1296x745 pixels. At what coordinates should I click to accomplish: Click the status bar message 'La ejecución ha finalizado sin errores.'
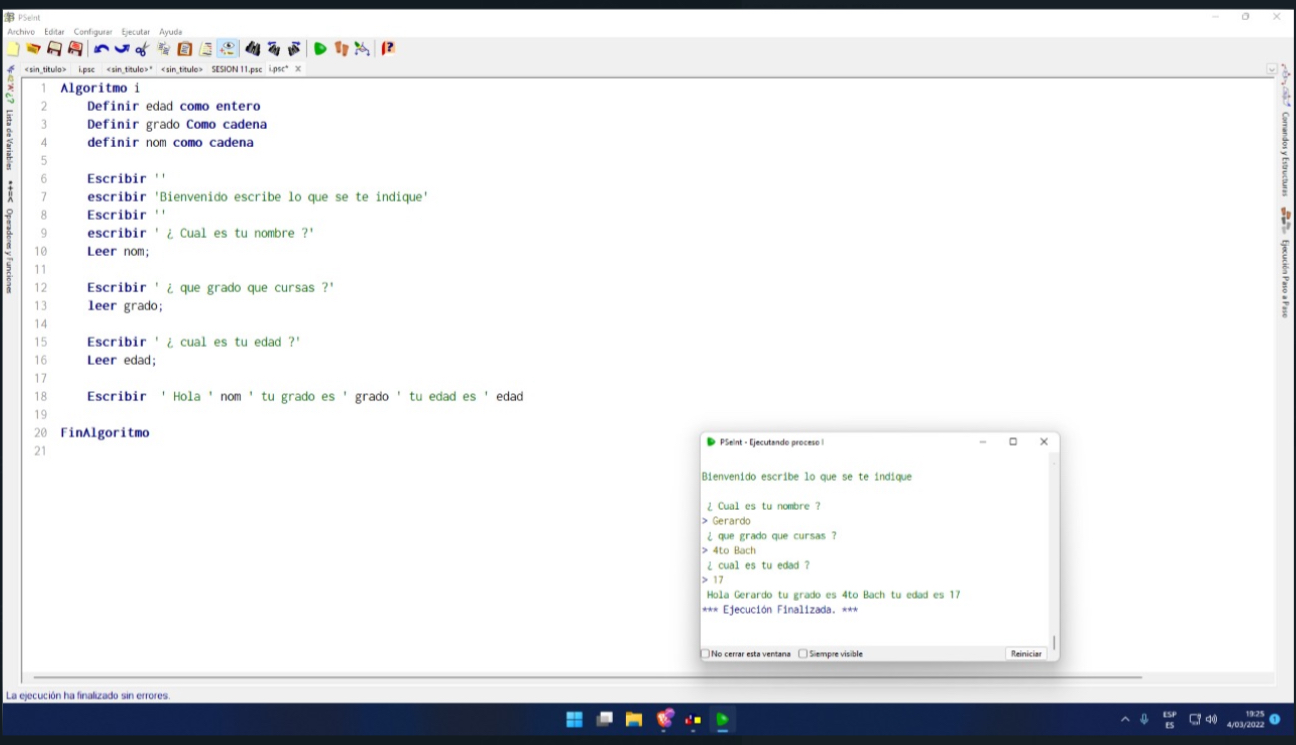pyautogui.click(x=88, y=695)
